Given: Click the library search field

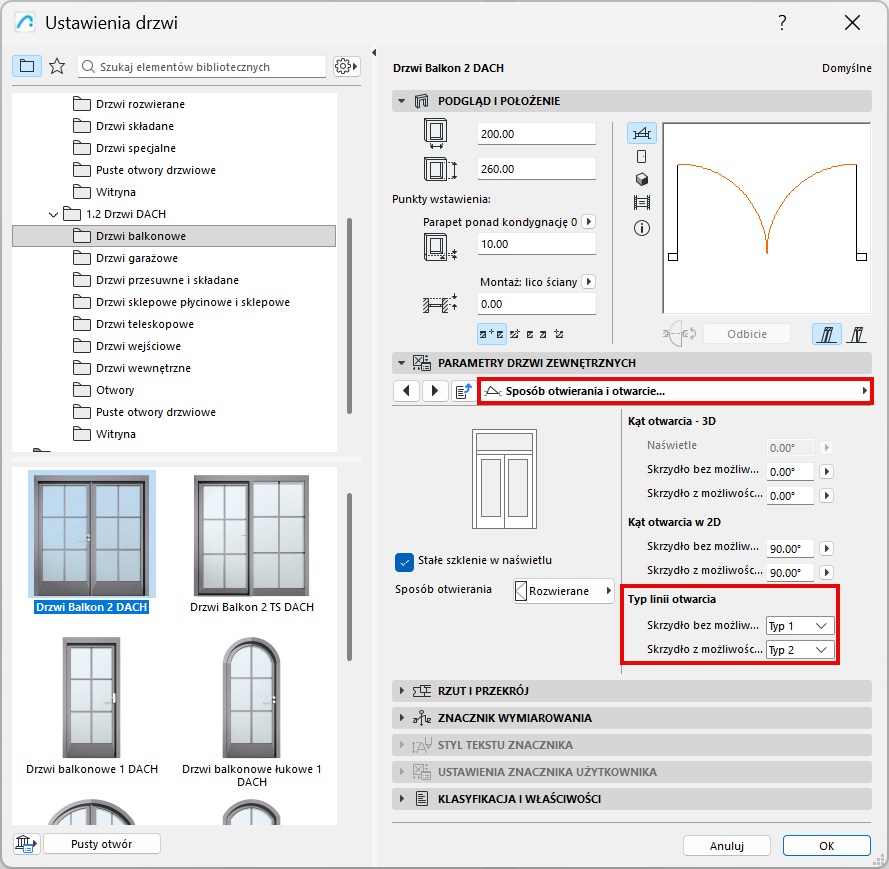Looking at the screenshot, I should 202,66.
